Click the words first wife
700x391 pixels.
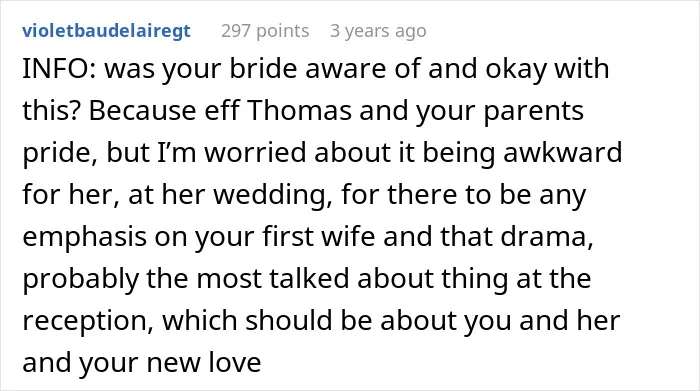coord(318,236)
